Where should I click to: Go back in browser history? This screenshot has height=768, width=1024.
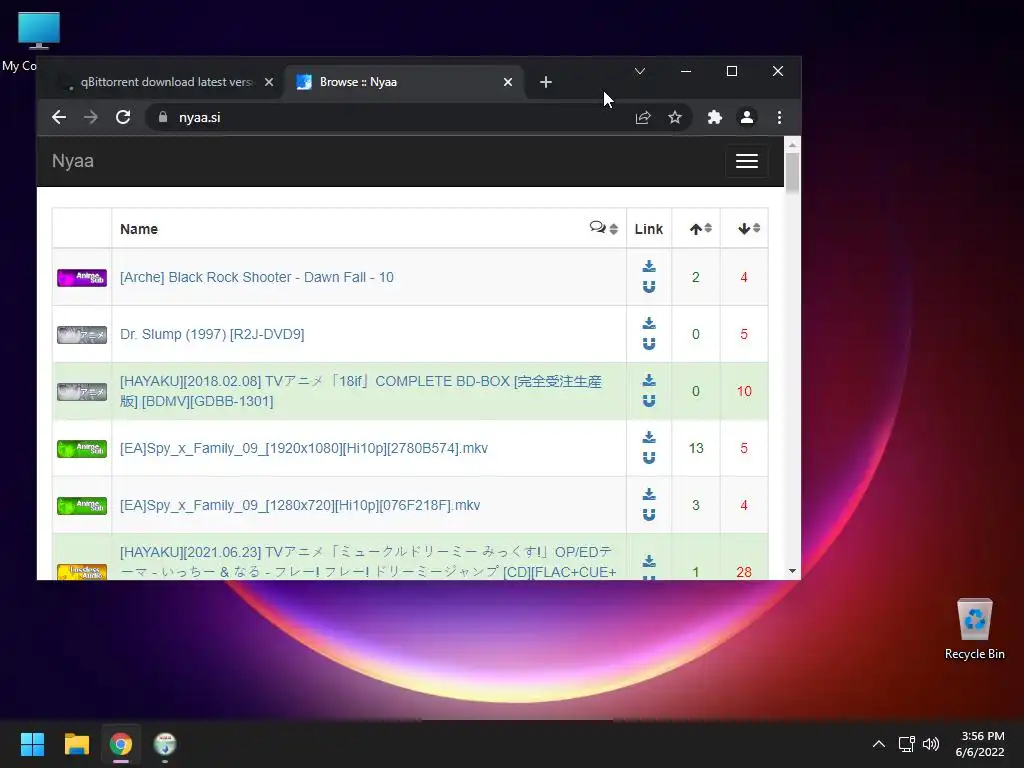coord(59,117)
